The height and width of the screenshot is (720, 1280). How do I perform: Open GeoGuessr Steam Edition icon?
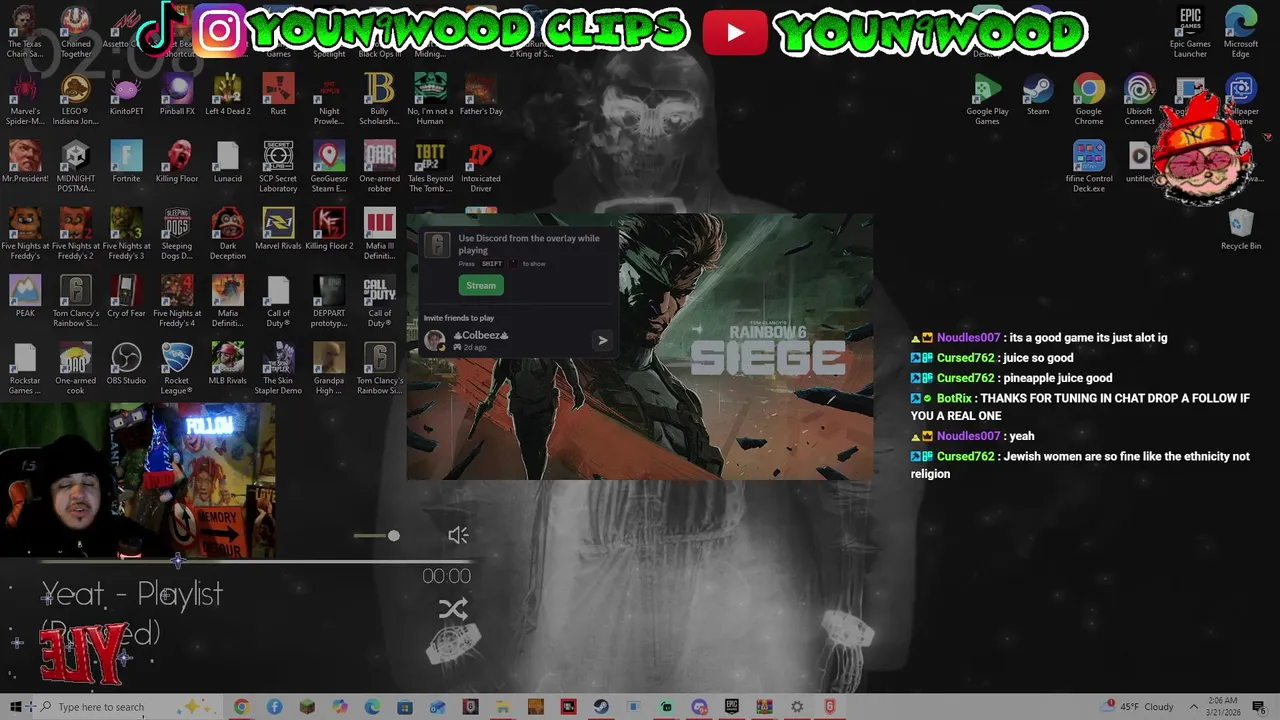[x=329, y=167]
